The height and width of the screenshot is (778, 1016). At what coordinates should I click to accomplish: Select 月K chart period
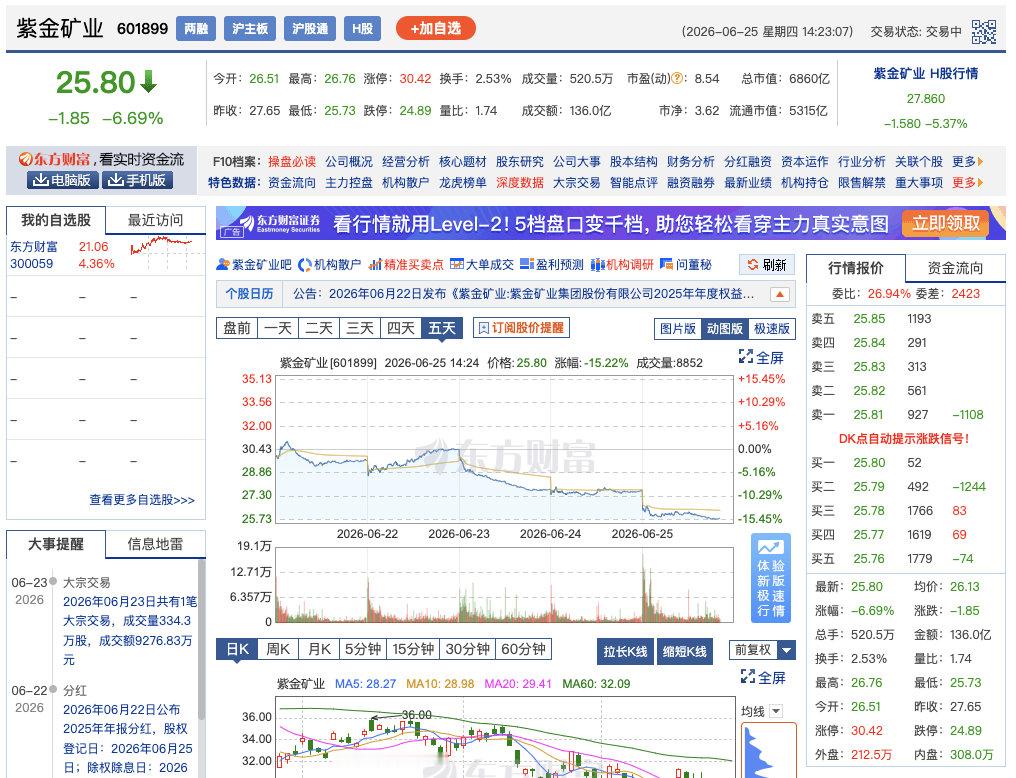pyautogui.click(x=319, y=649)
